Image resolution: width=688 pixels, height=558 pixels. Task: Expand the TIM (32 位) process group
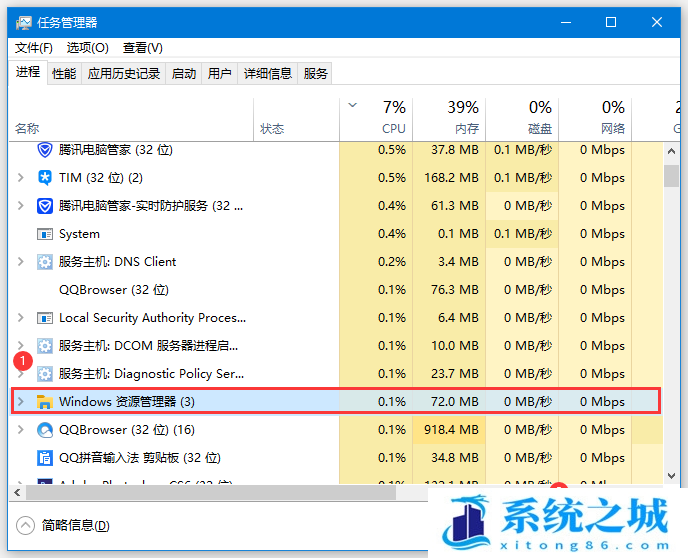tap(21, 178)
